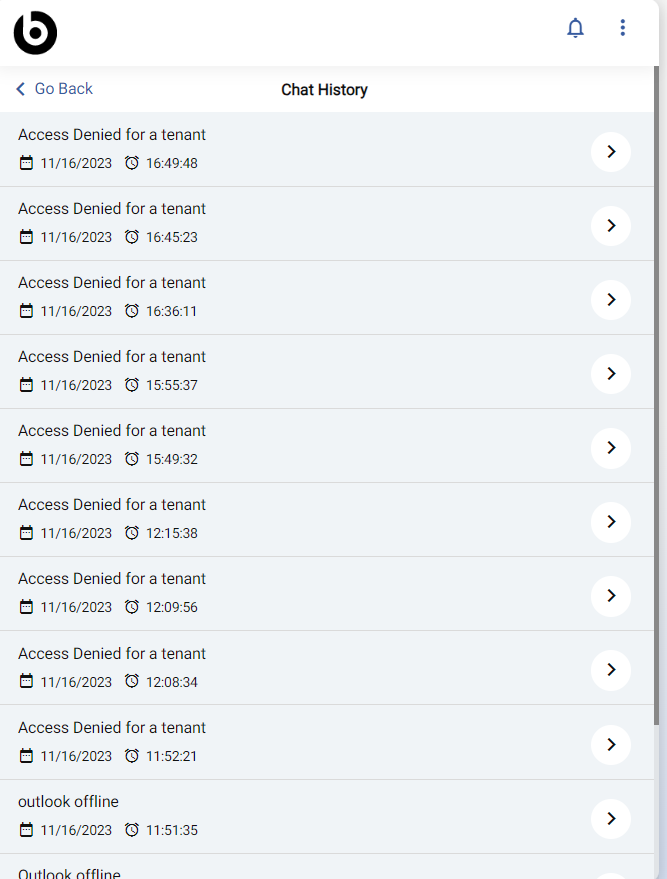
Task: Click the alarm clock icon next to 16:45:23
Action: click(x=132, y=237)
